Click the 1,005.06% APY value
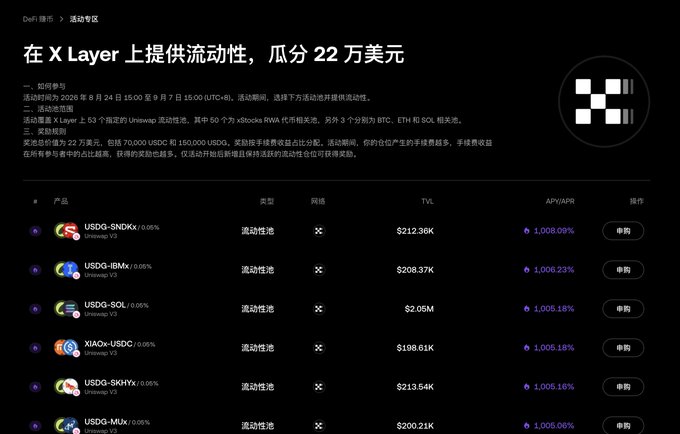 [554, 426]
